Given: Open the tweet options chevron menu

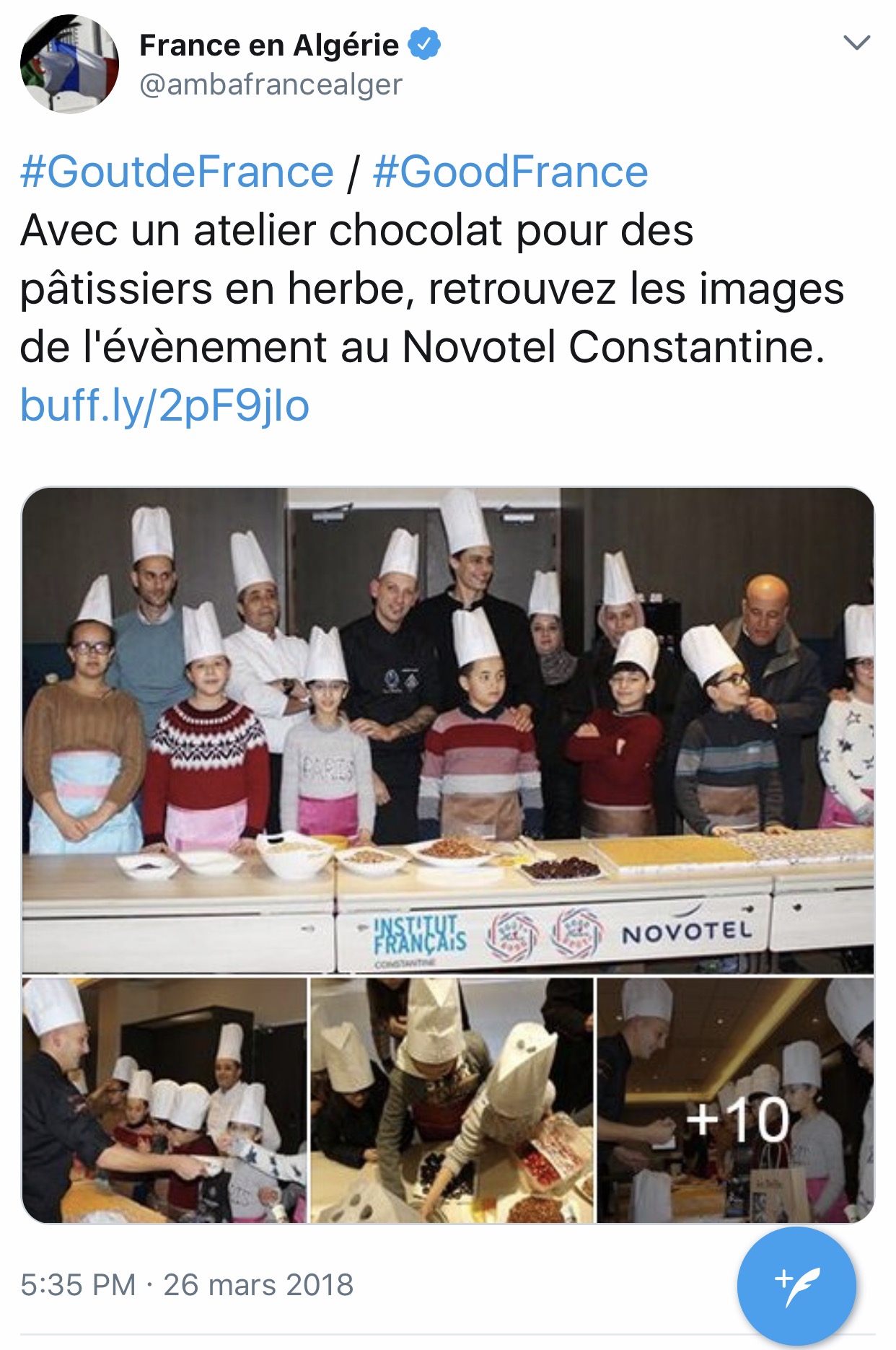Looking at the screenshot, I should click(856, 43).
